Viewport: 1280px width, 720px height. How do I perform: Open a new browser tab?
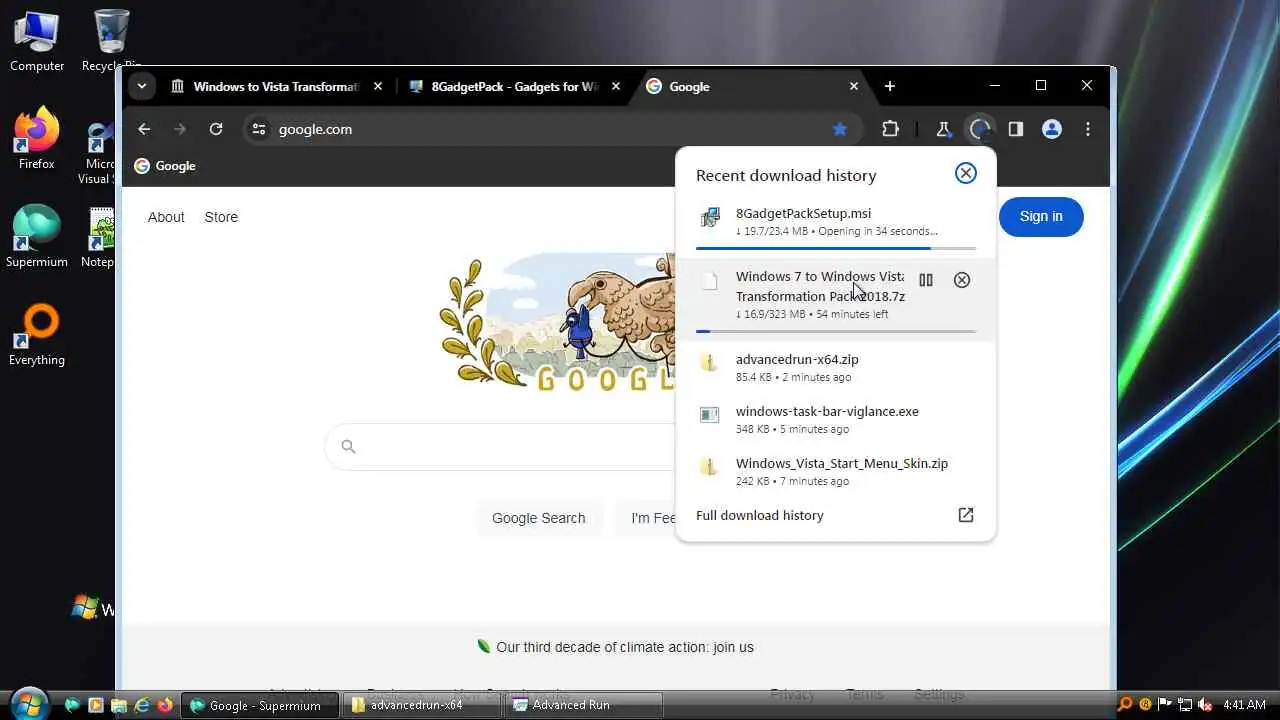pyautogui.click(x=890, y=87)
